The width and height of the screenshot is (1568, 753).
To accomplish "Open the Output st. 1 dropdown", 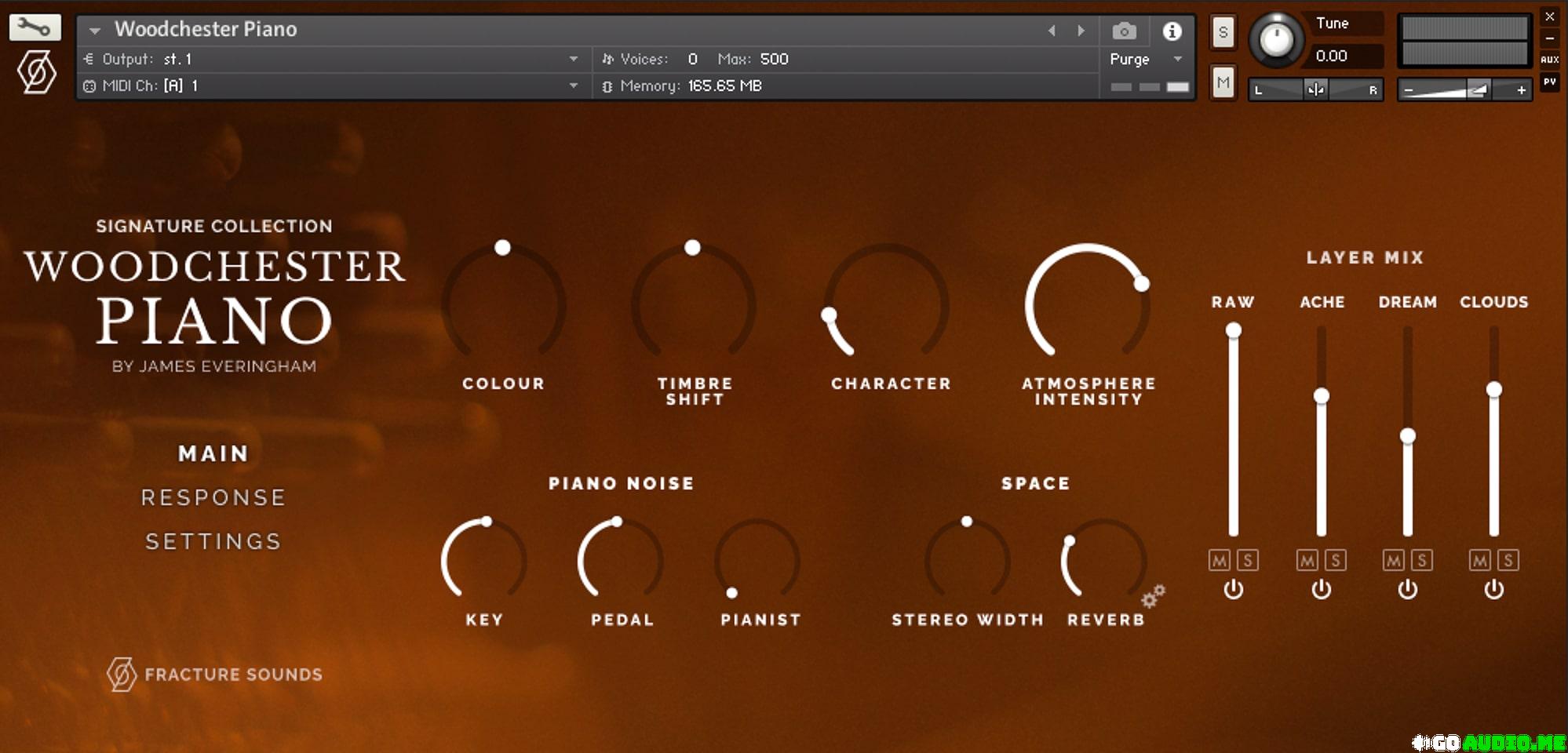I will [x=574, y=60].
